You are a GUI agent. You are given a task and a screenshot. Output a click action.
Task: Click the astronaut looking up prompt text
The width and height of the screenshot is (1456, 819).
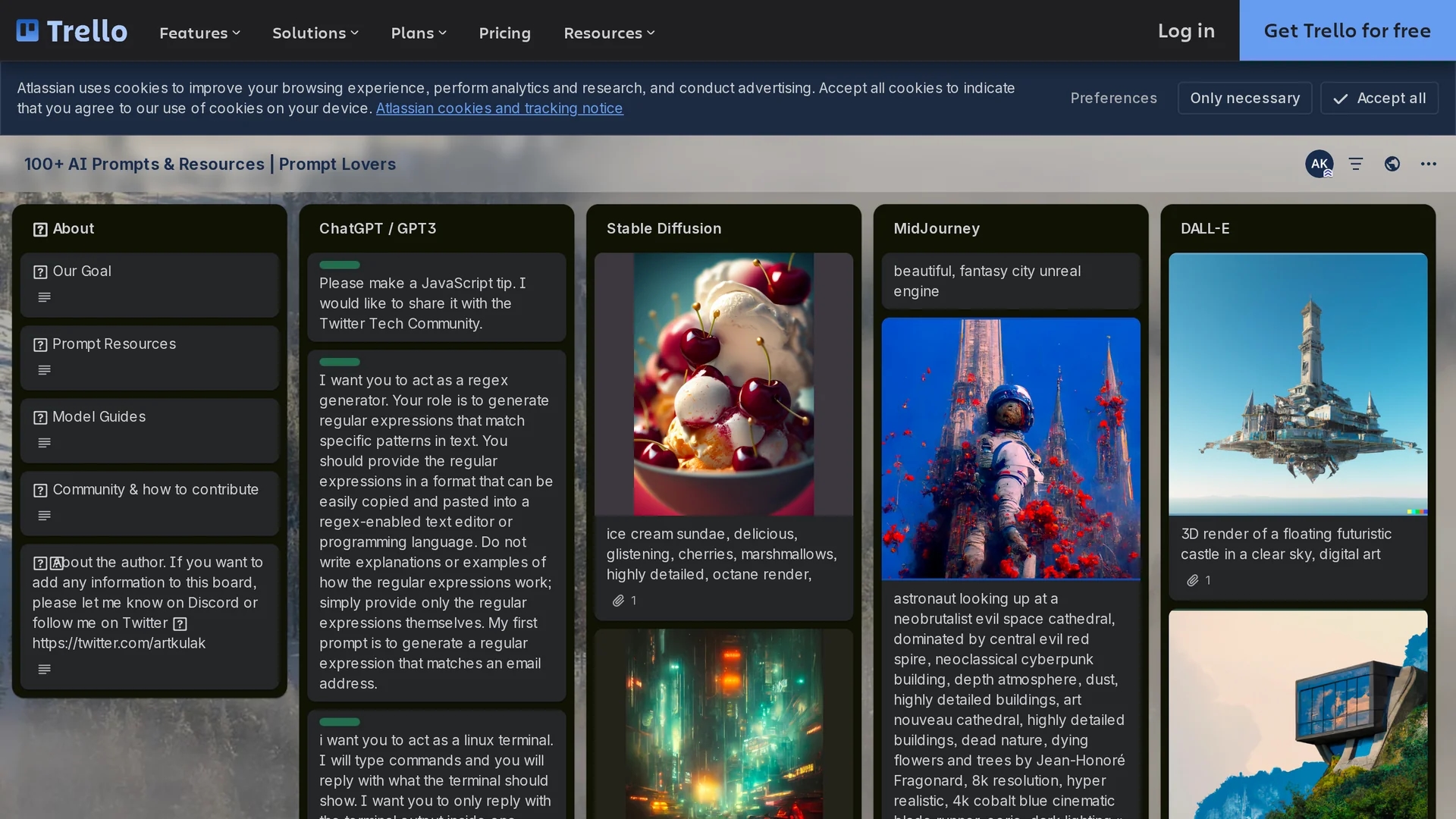coord(1009,704)
